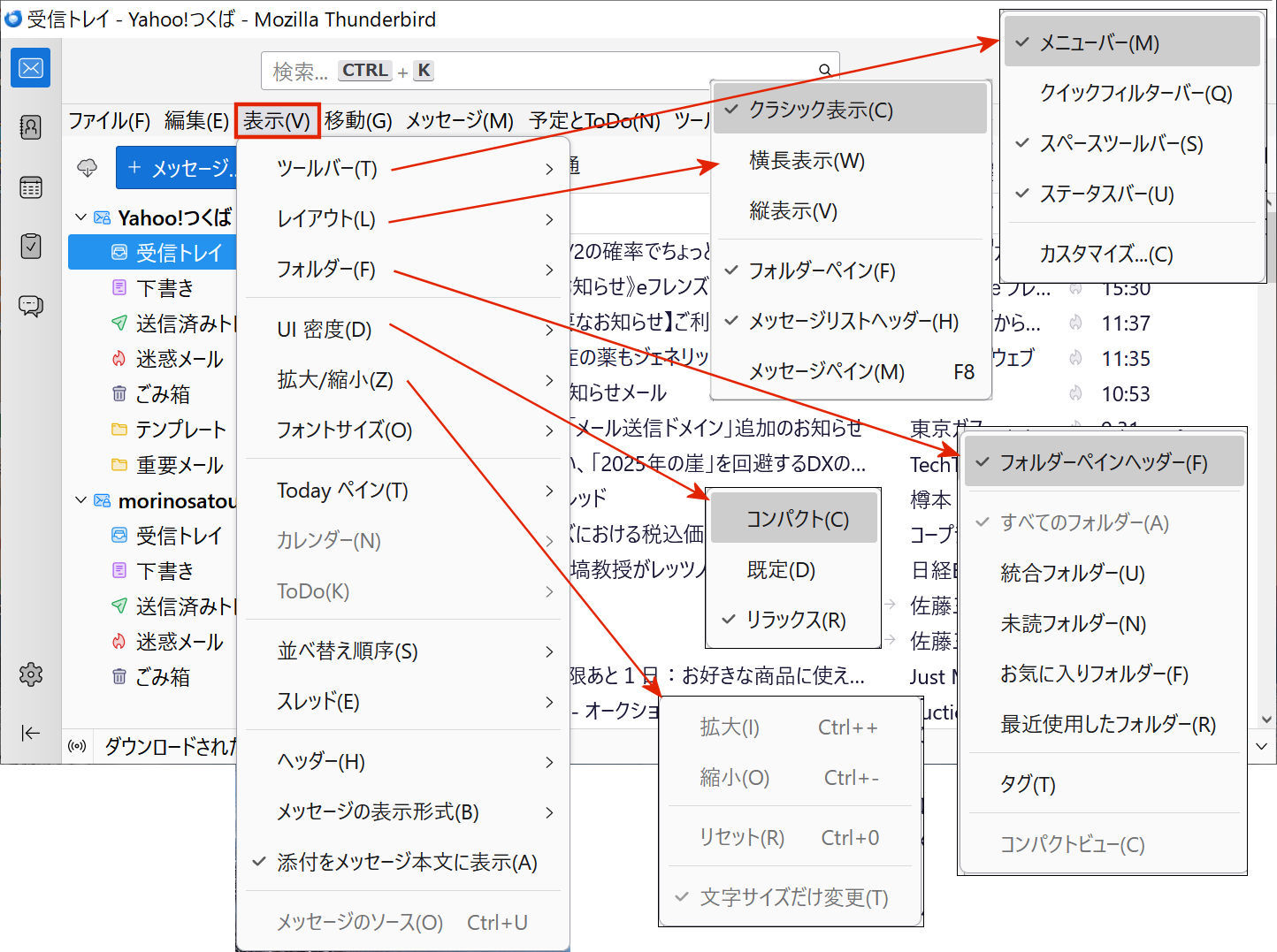Open the Calendar space icon
The height and width of the screenshot is (952, 1277).
pyautogui.click(x=30, y=187)
